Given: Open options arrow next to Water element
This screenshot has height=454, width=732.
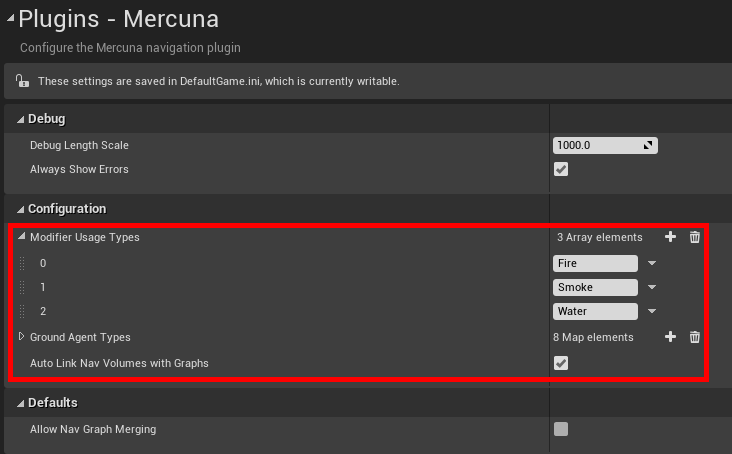Looking at the screenshot, I should 652,312.
